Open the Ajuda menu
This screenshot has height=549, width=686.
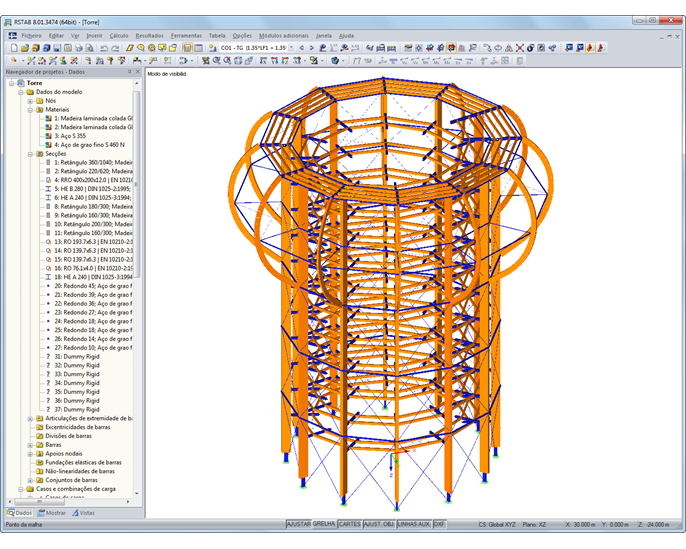tap(346, 36)
